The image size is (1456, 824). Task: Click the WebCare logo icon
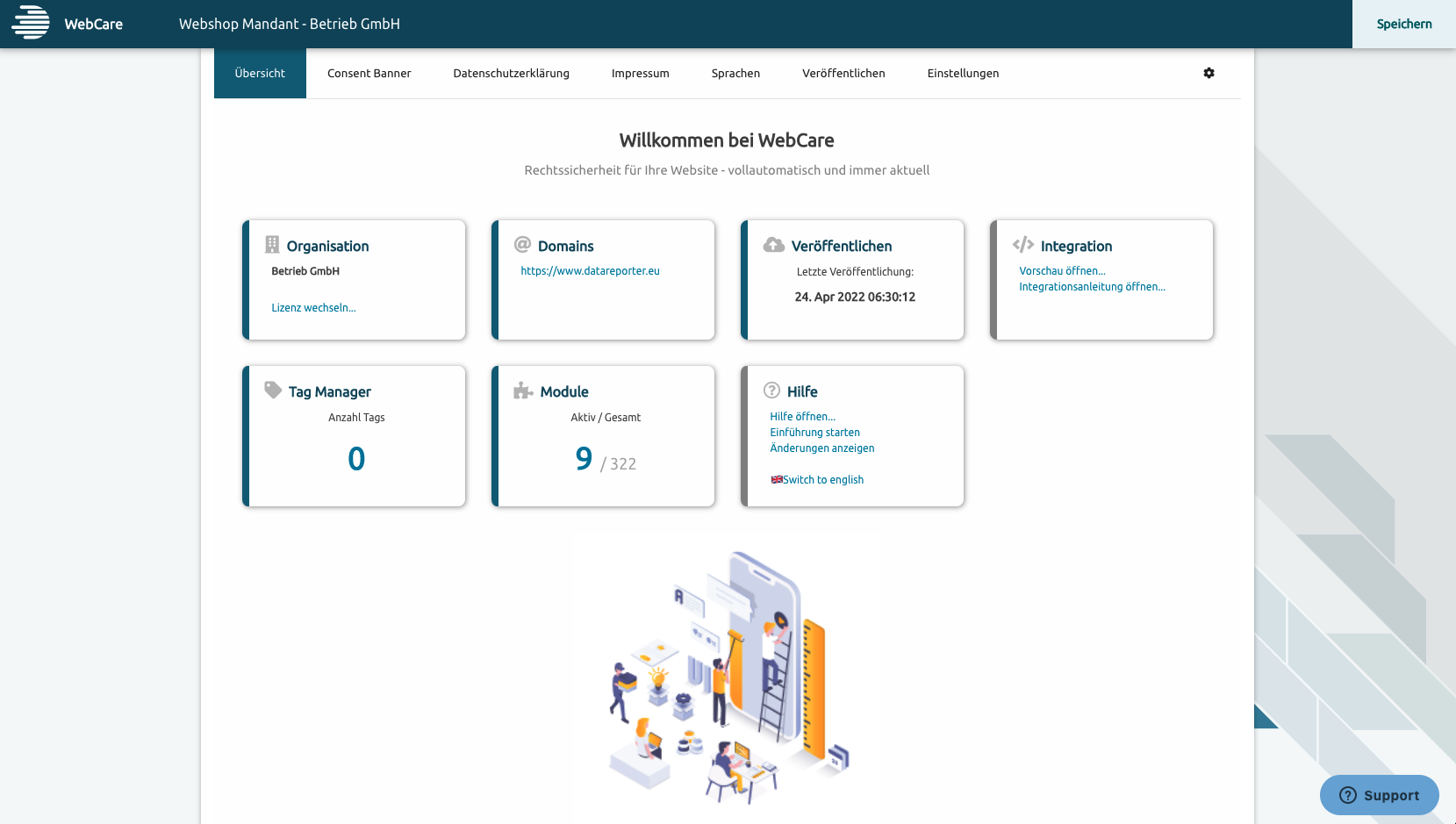pyautogui.click(x=31, y=24)
